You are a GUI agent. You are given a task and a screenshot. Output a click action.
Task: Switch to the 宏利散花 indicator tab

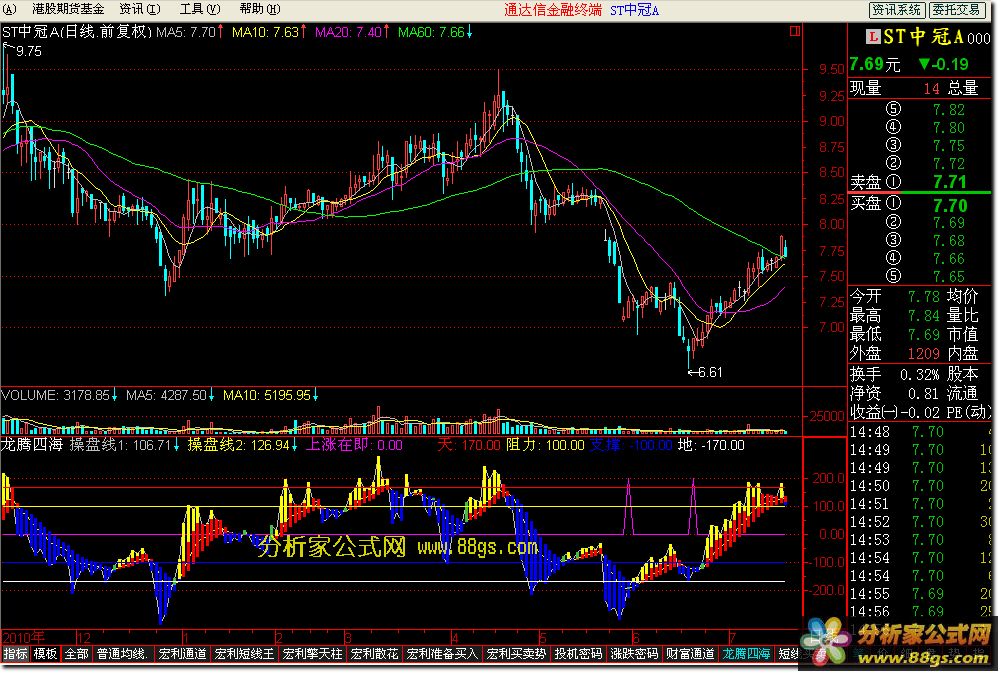coord(374,653)
